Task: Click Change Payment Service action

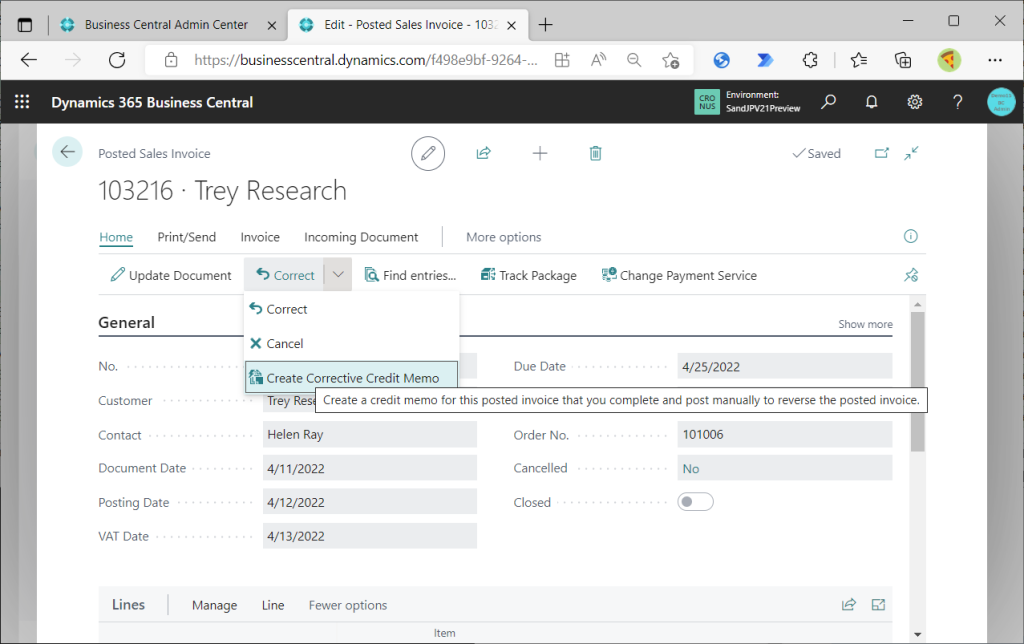Action: [679, 275]
